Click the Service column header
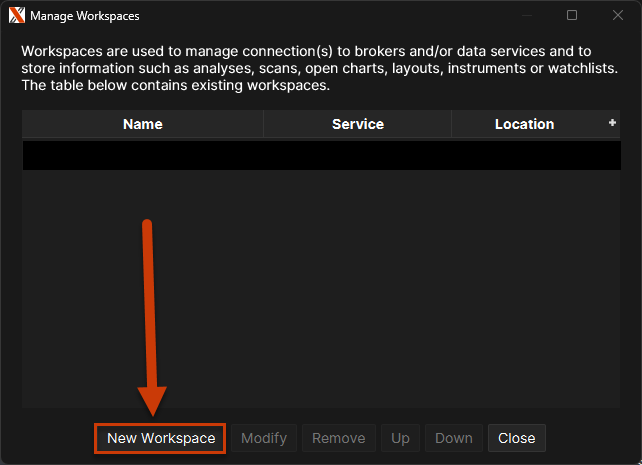 (x=357, y=124)
